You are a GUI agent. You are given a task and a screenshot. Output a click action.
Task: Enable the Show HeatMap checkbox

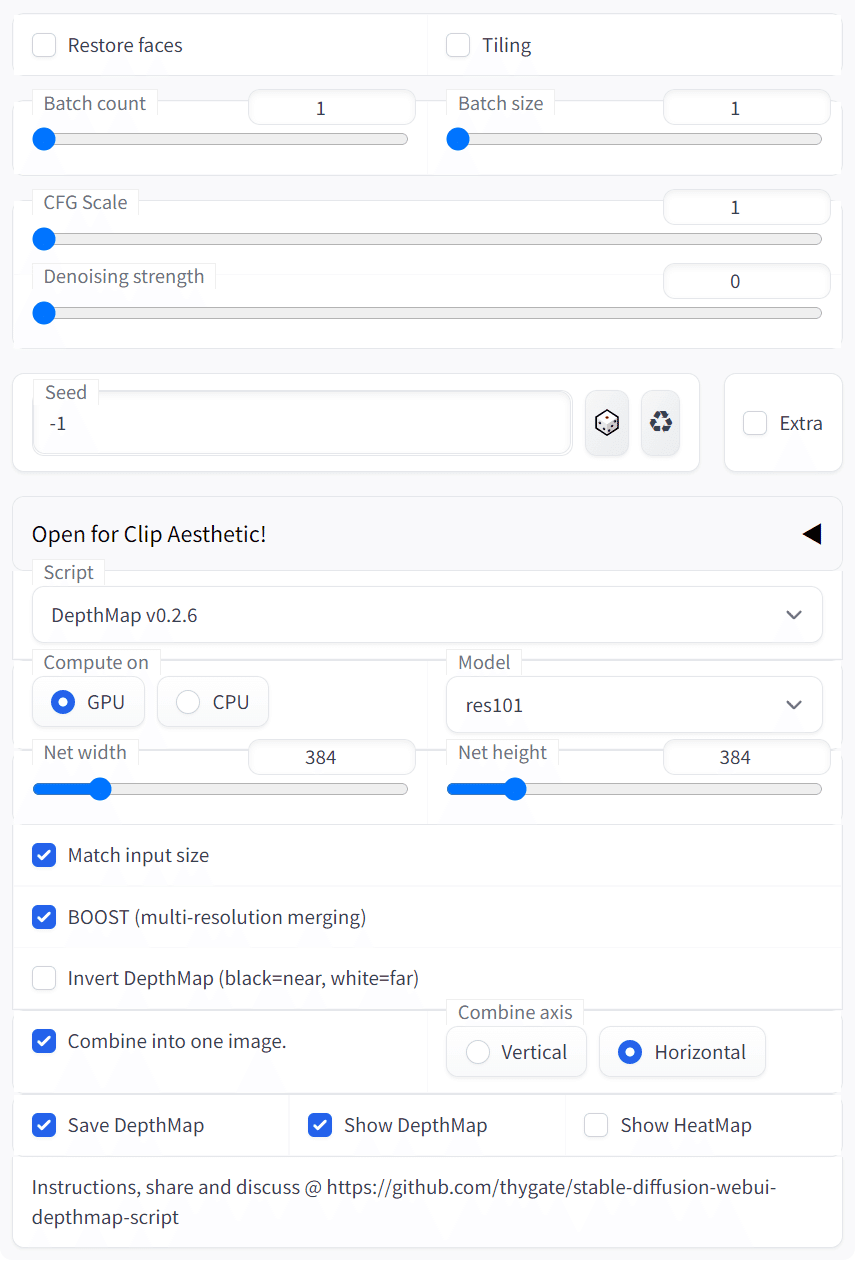tap(596, 1125)
